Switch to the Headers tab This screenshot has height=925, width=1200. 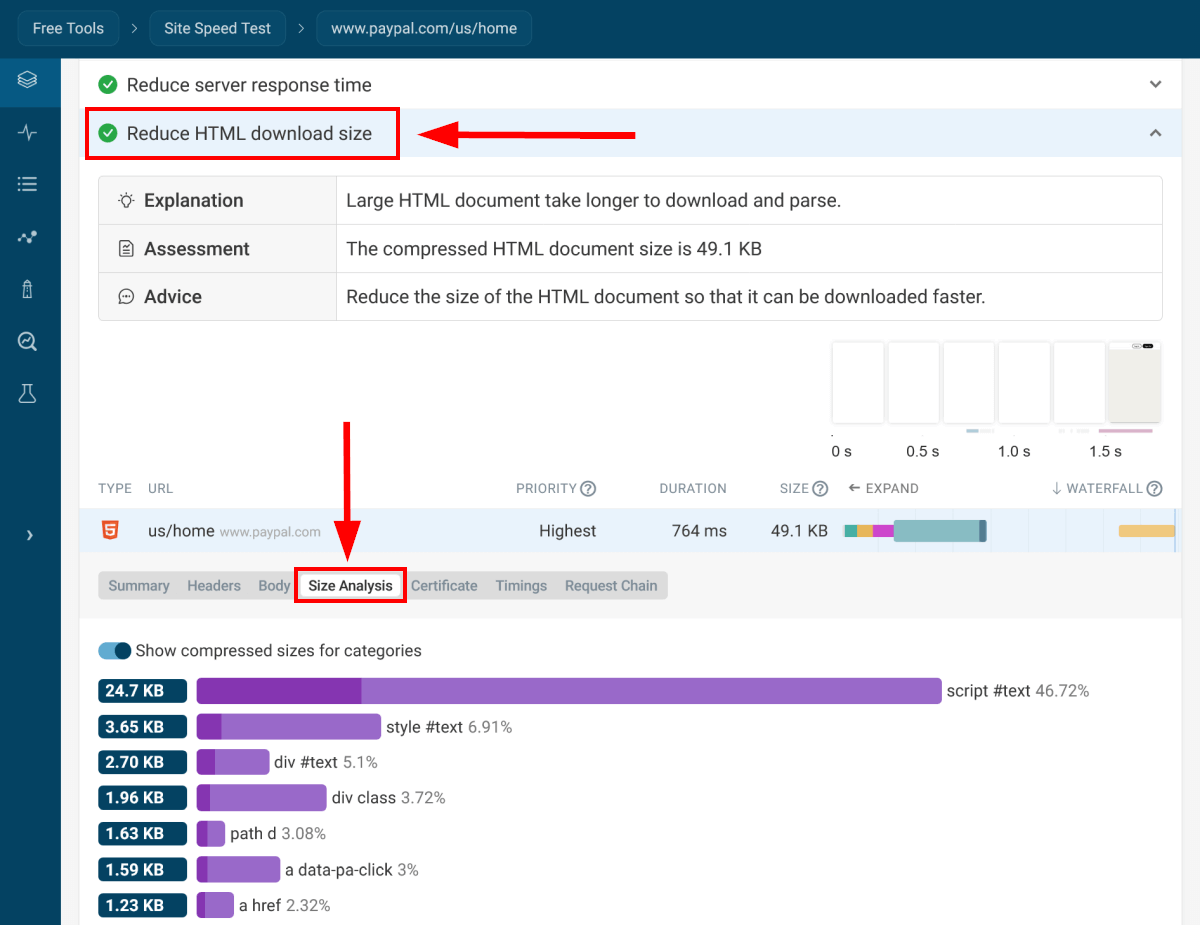point(214,586)
